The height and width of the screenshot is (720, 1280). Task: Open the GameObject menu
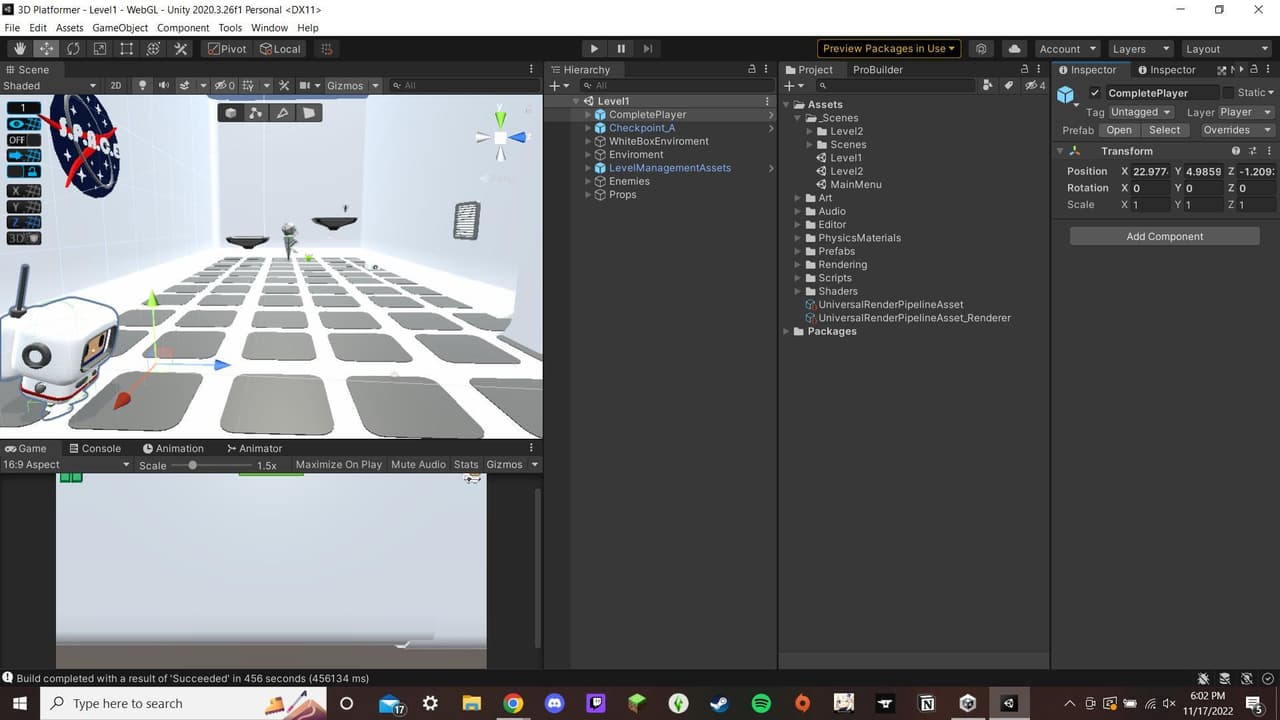pos(120,28)
